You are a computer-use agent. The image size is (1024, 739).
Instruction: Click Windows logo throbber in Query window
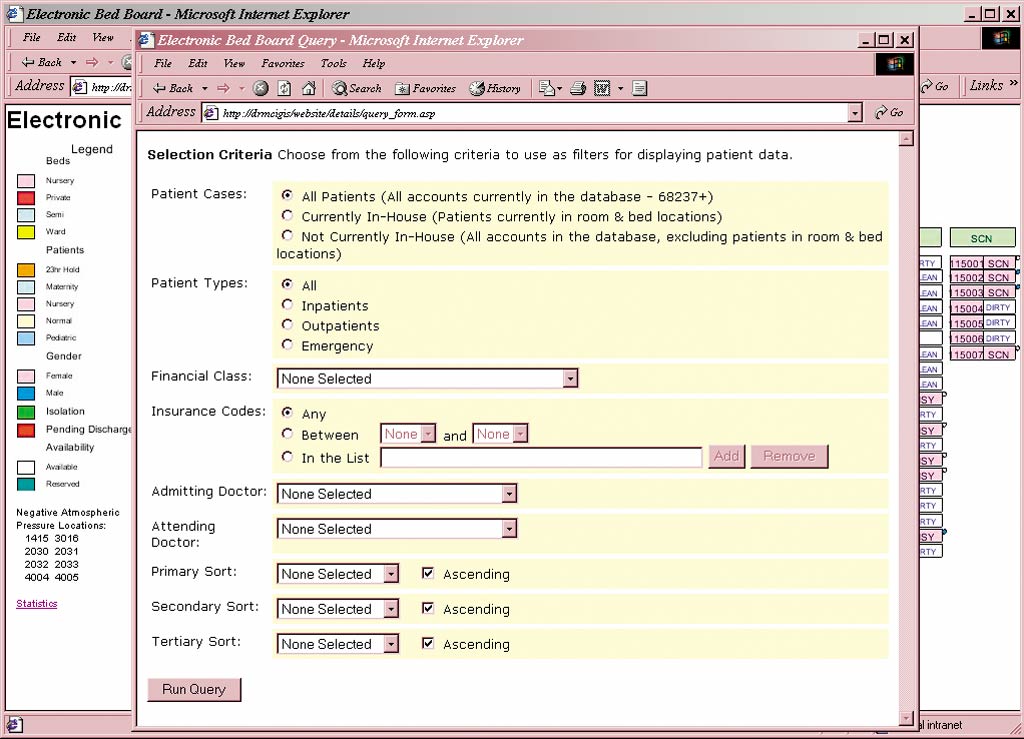(x=895, y=63)
